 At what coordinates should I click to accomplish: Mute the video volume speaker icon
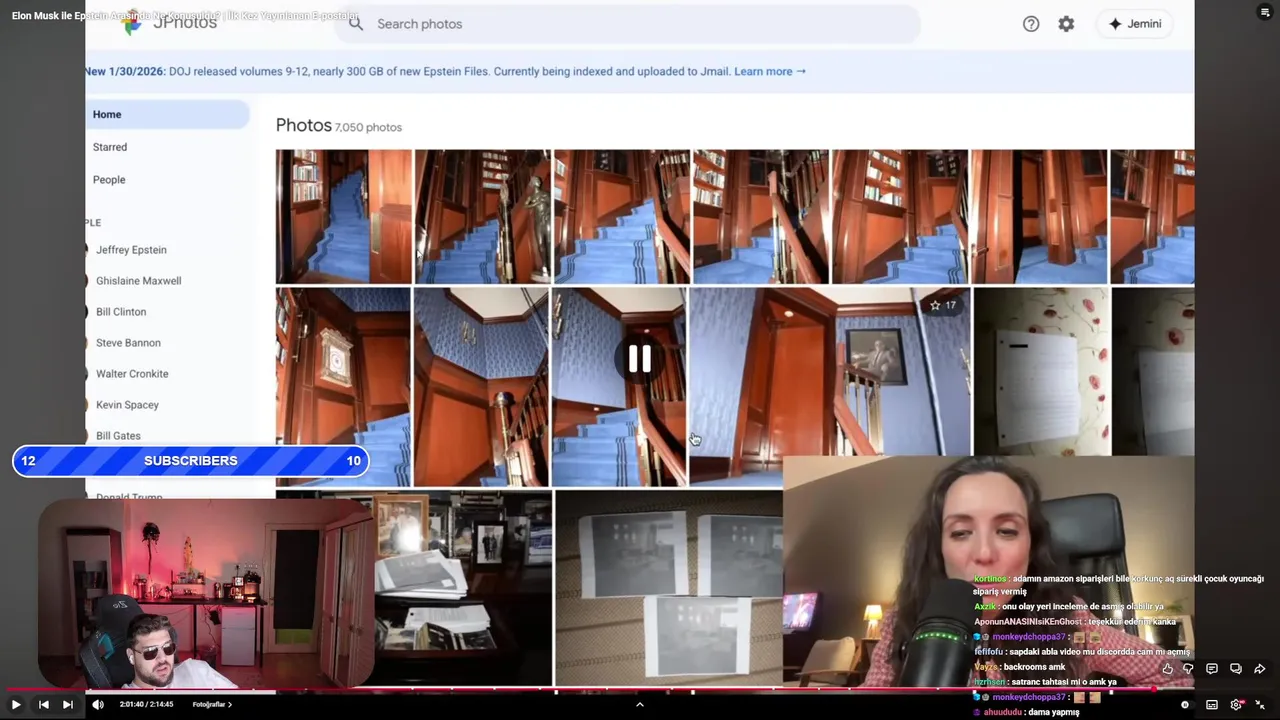click(x=97, y=704)
